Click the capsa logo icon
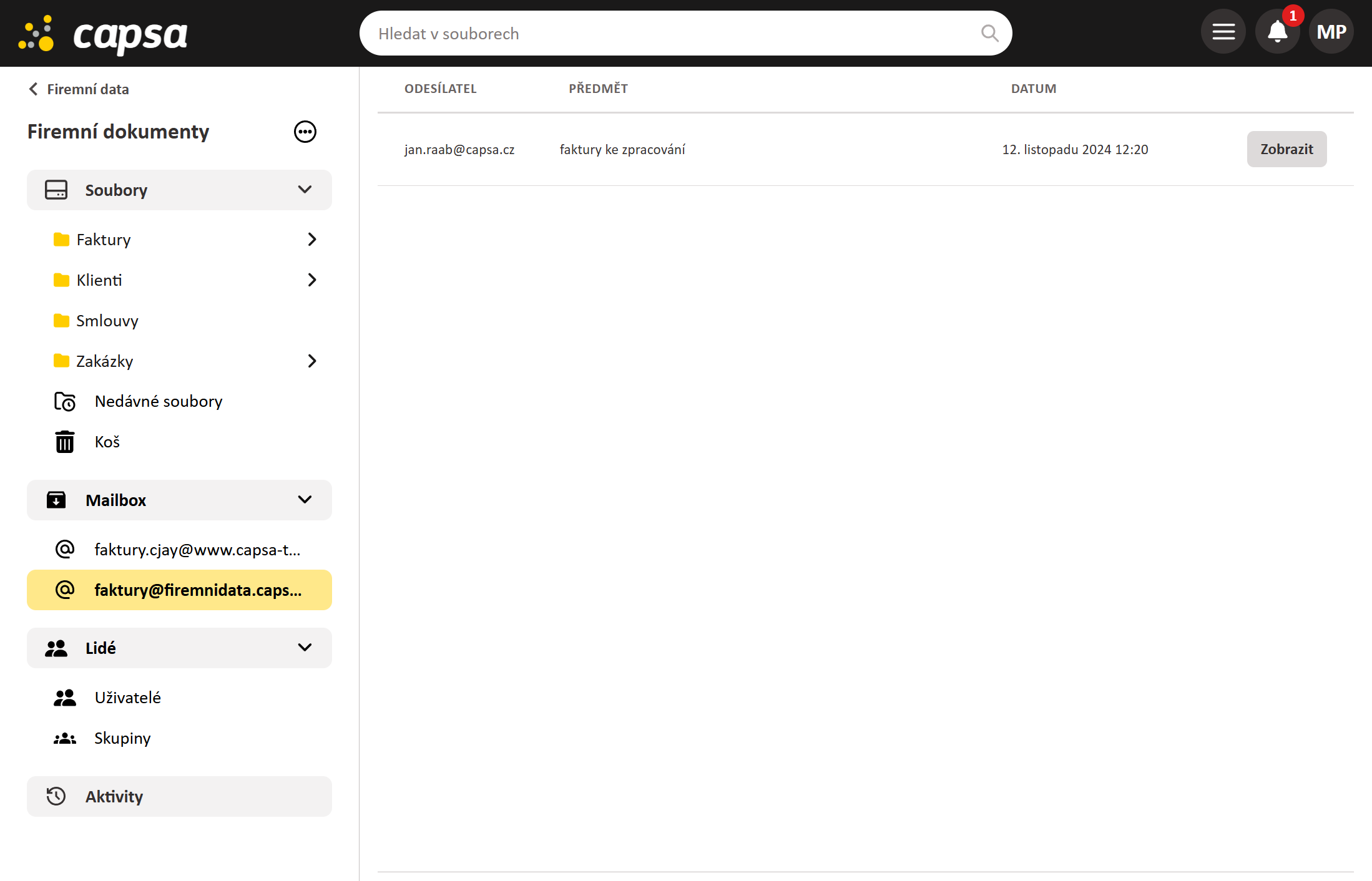Viewport: 1372px width, 881px height. pyautogui.click(x=37, y=34)
